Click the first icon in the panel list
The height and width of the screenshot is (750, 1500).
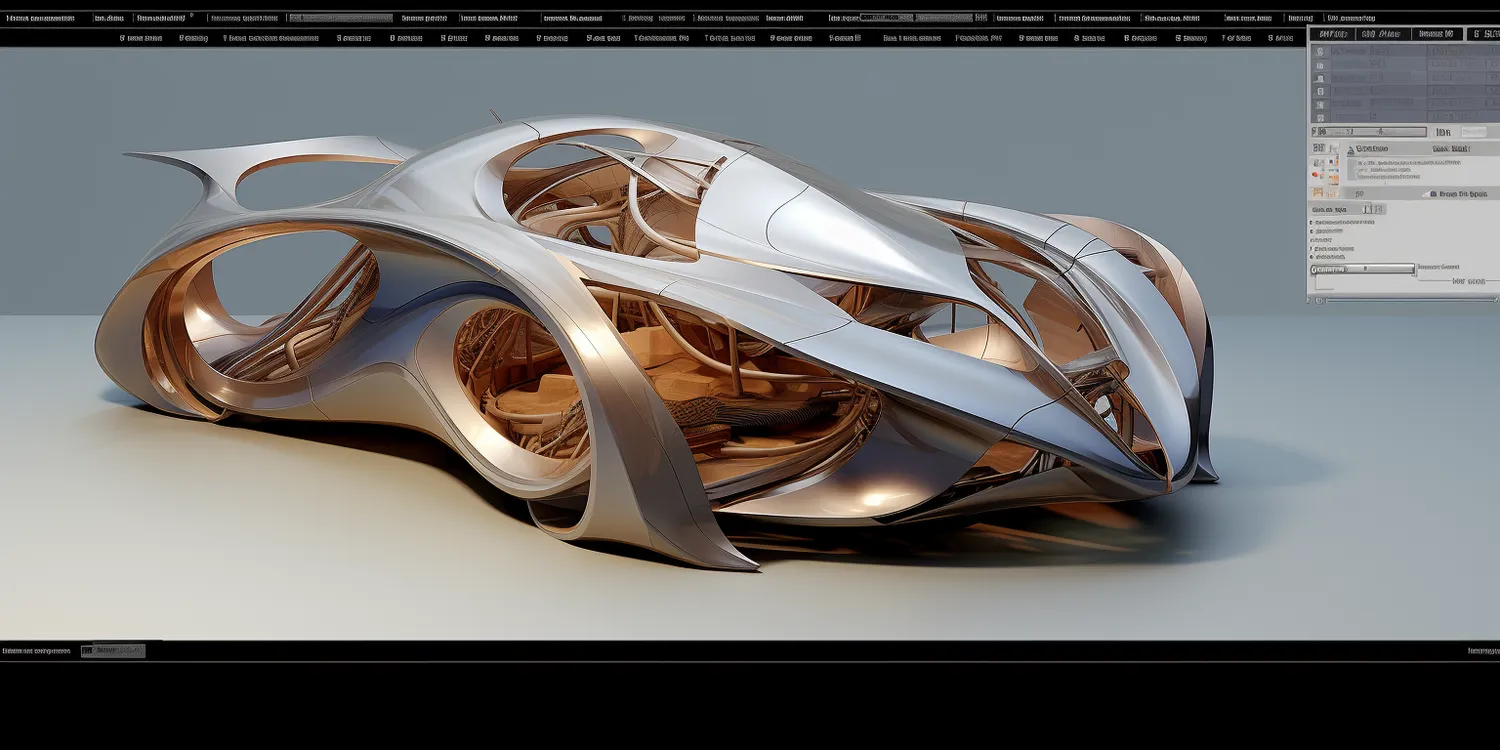pyautogui.click(x=1320, y=52)
